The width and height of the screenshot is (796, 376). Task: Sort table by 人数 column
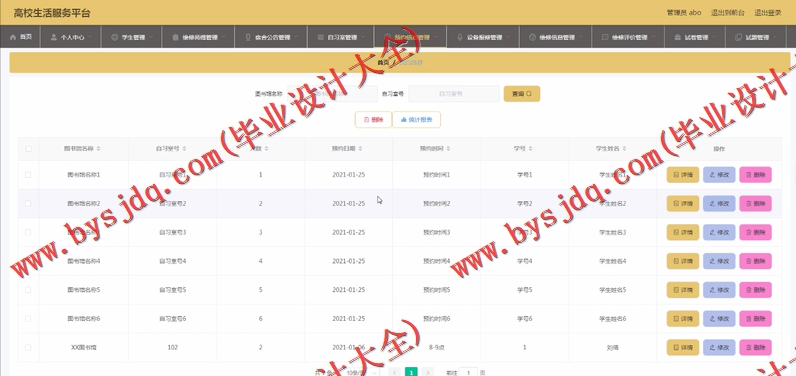pyautogui.click(x=267, y=149)
